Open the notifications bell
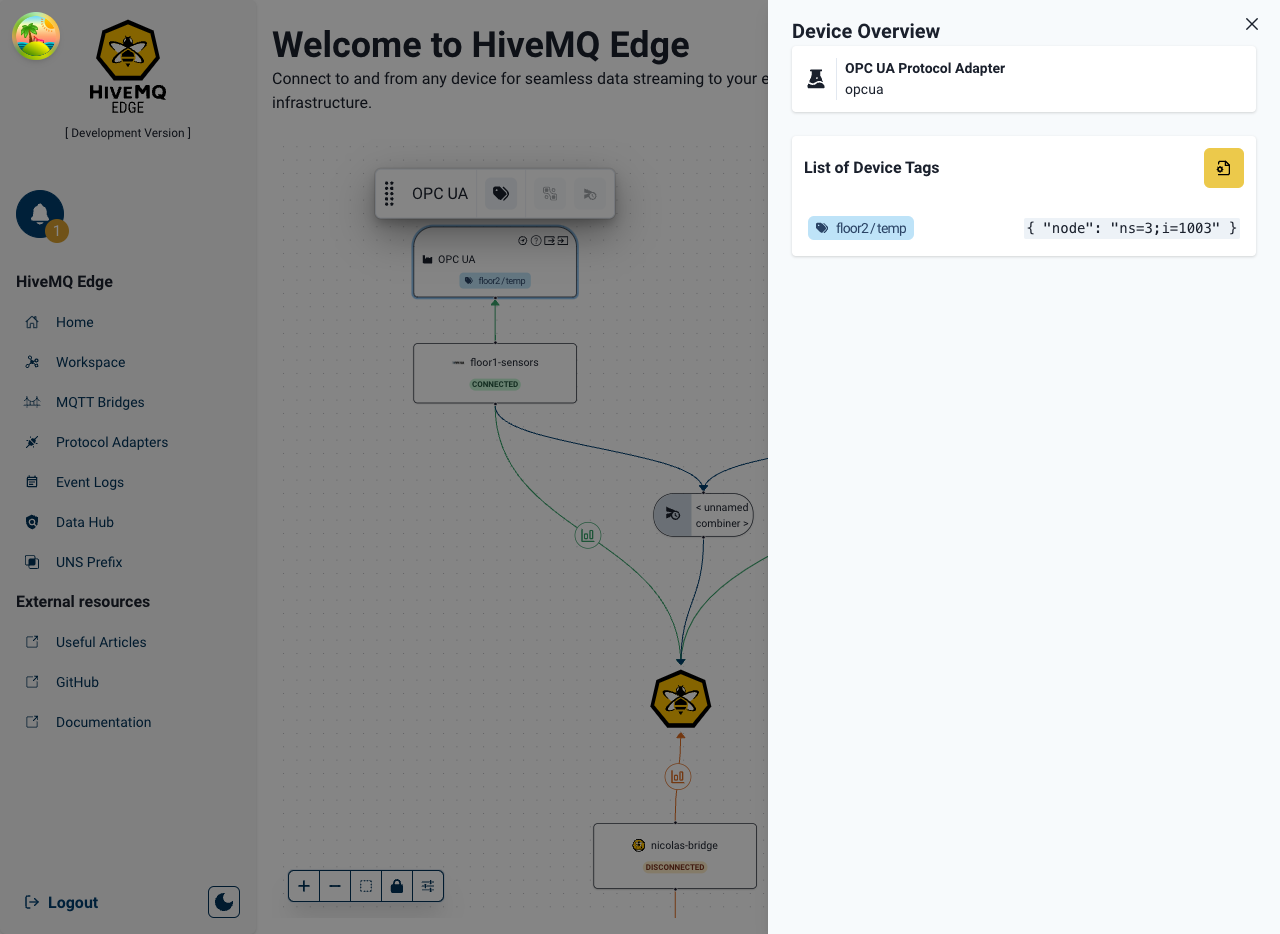The width and height of the screenshot is (1280, 934). pos(40,214)
